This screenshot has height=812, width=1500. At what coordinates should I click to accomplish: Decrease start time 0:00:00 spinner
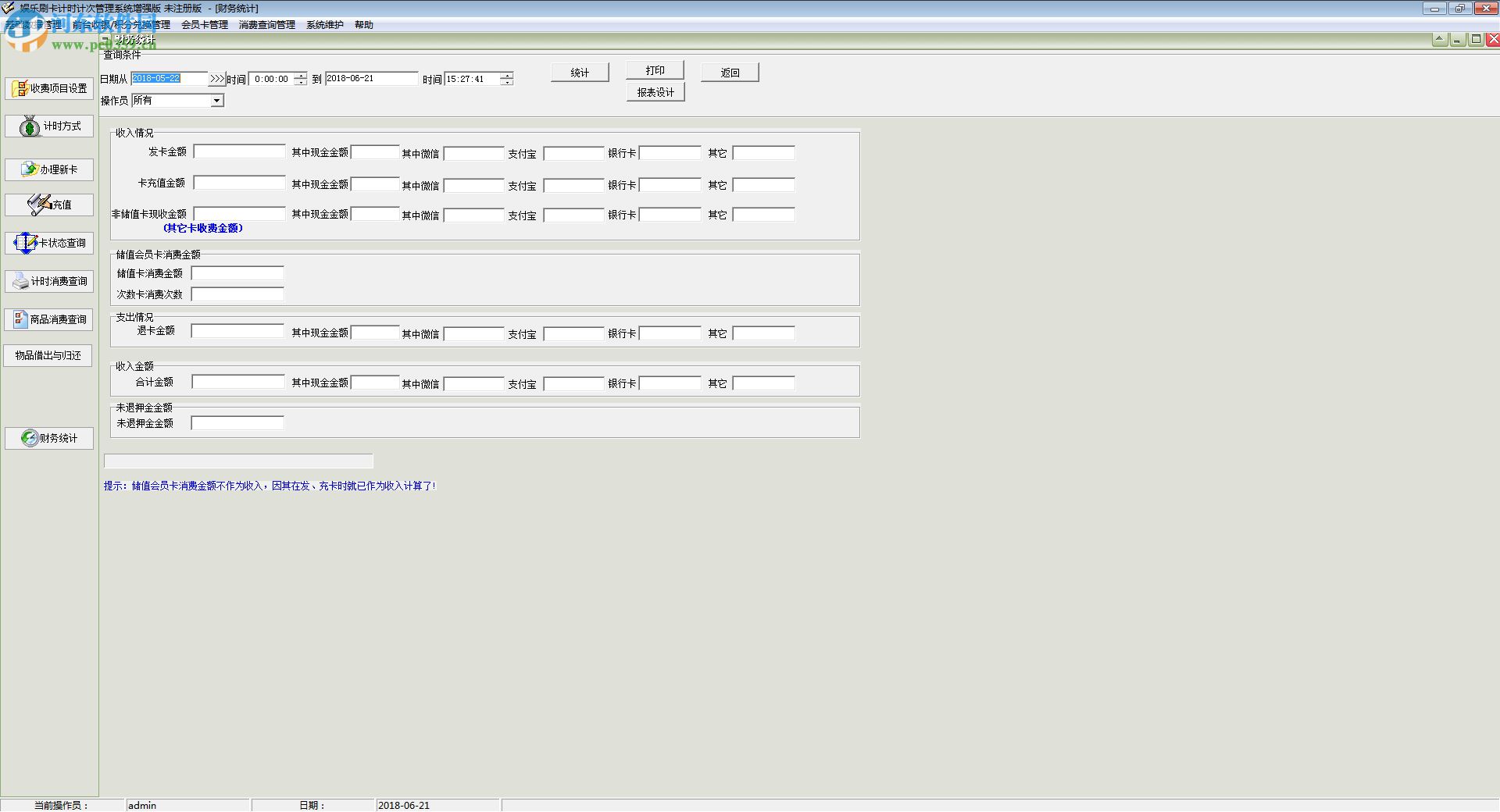301,82
